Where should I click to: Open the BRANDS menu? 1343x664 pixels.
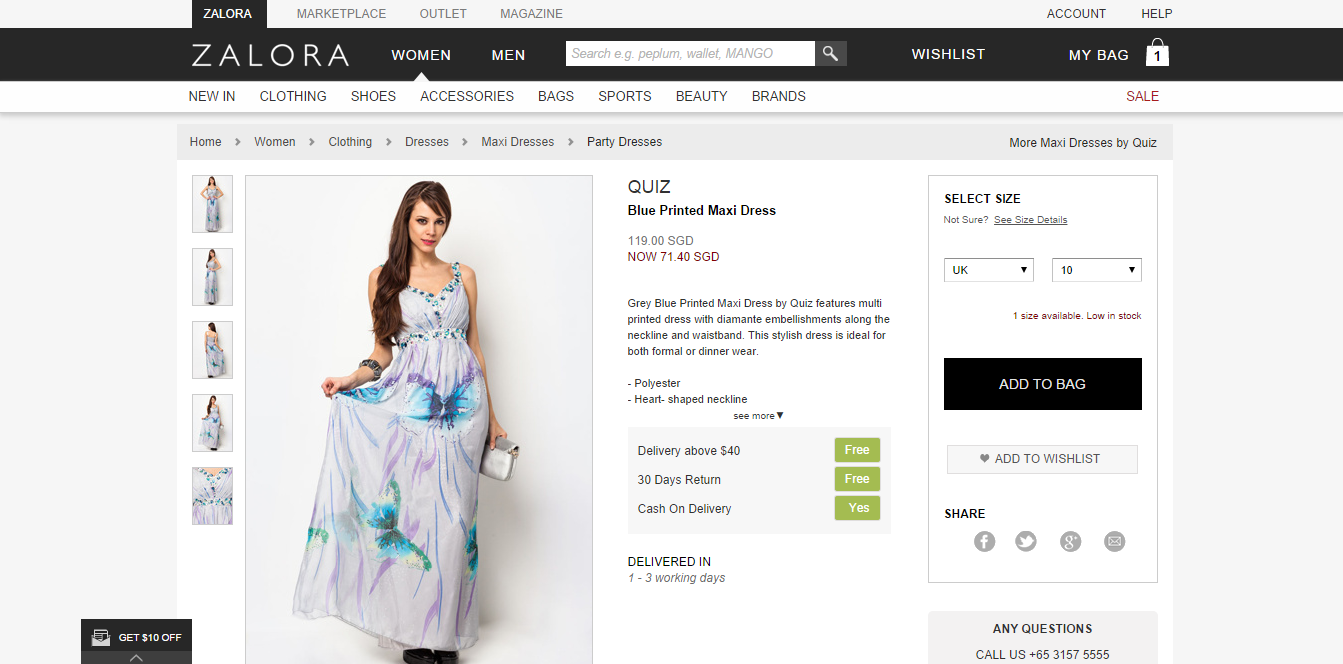pos(779,96)
